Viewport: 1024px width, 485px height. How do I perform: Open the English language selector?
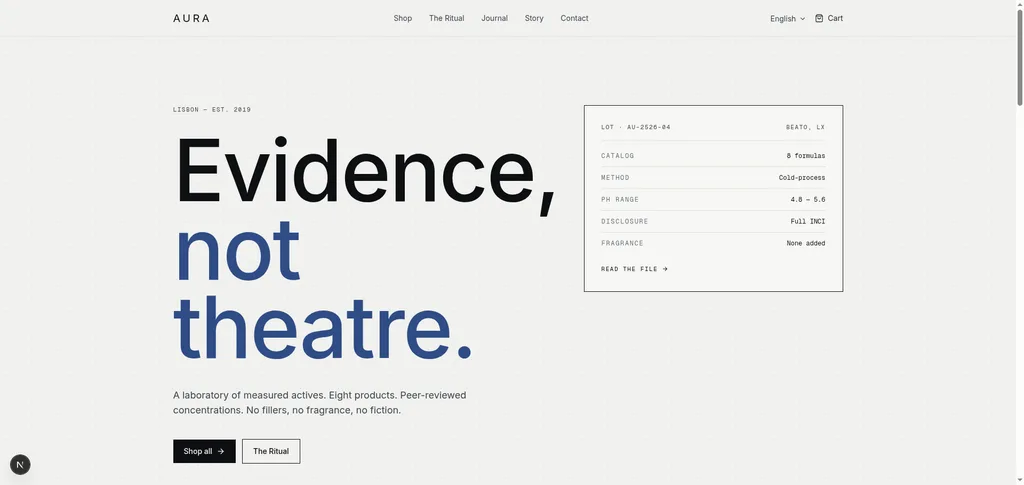click(788, 19)
